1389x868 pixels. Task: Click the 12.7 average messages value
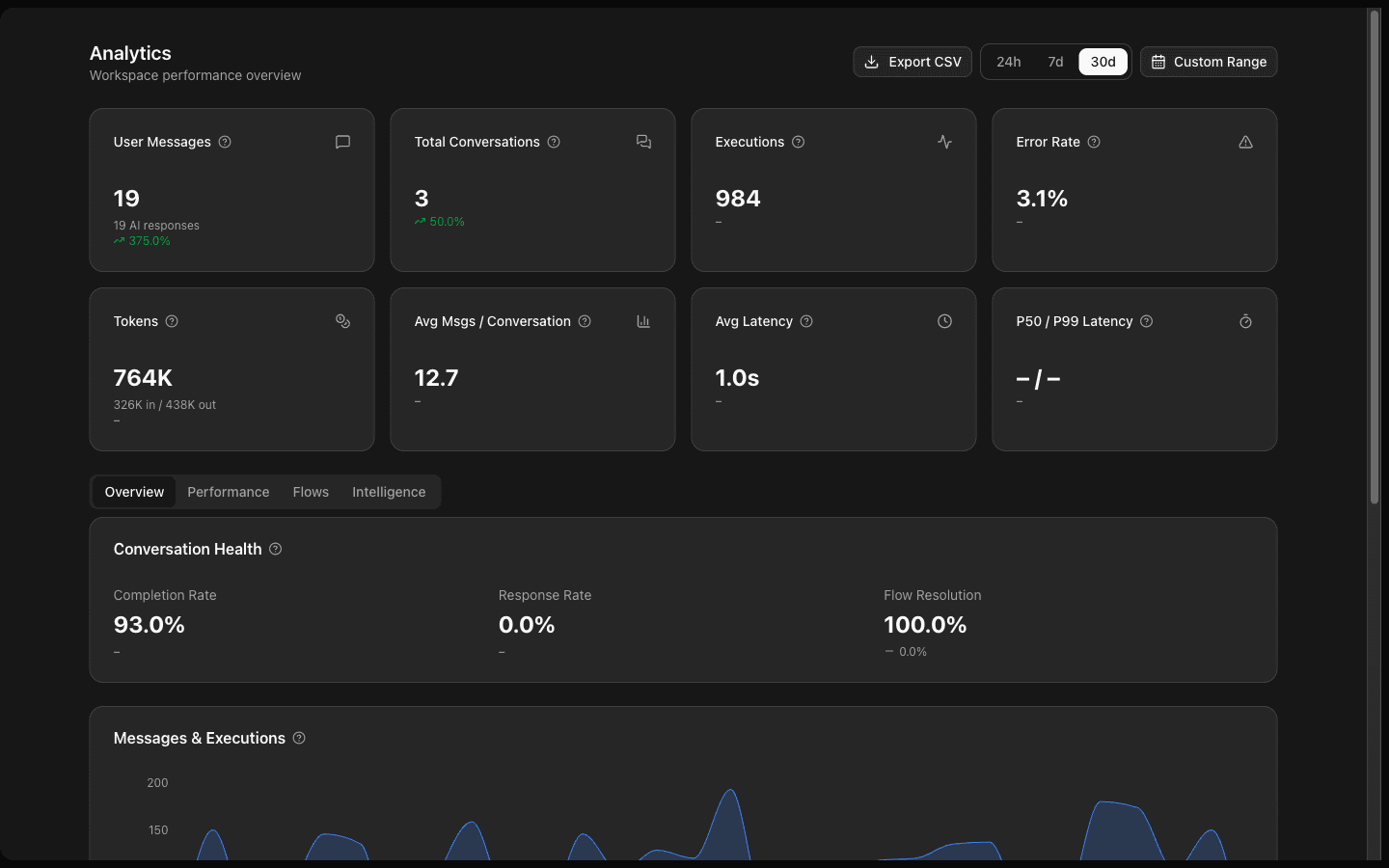coord(436,378)
